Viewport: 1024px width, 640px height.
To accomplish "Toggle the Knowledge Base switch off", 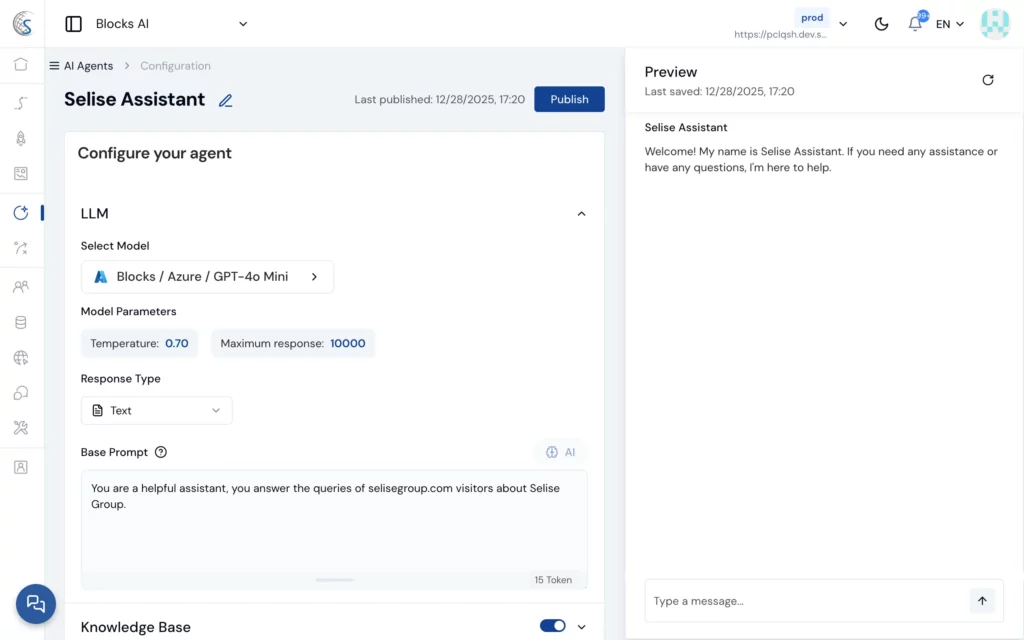I will [x=552, y=626].
